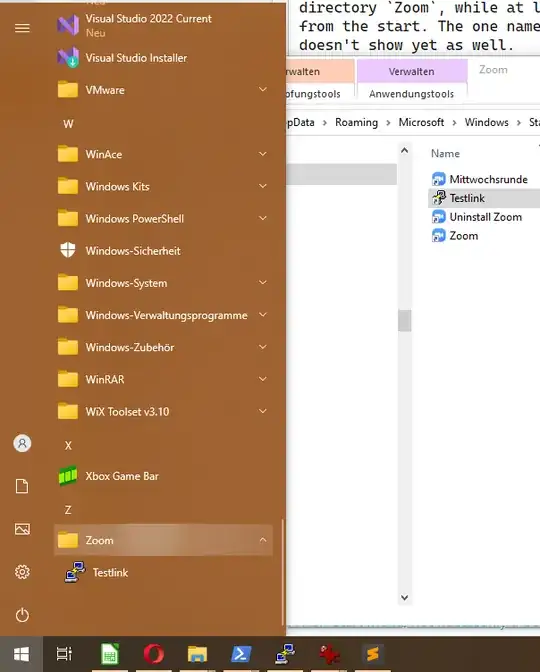
Task: Sort files by Name column header
Action: click(445, 153)
